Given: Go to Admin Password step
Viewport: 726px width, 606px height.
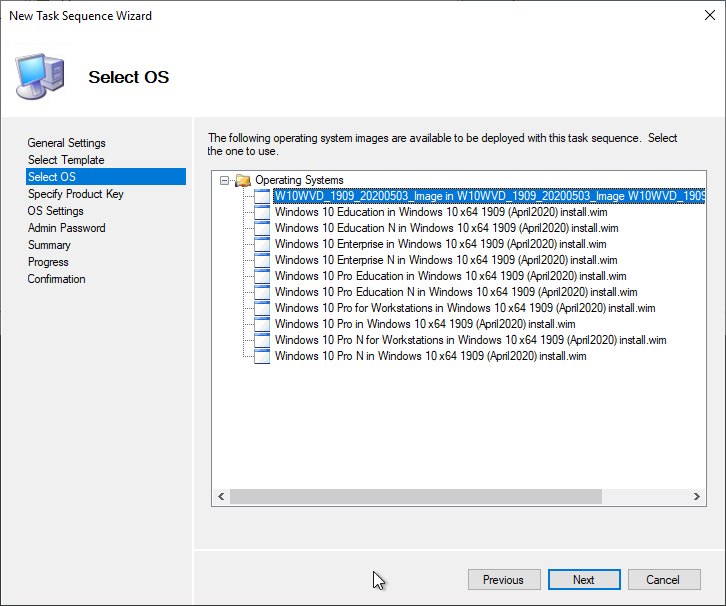Looking at the screenshot, I should pos(66,228).
